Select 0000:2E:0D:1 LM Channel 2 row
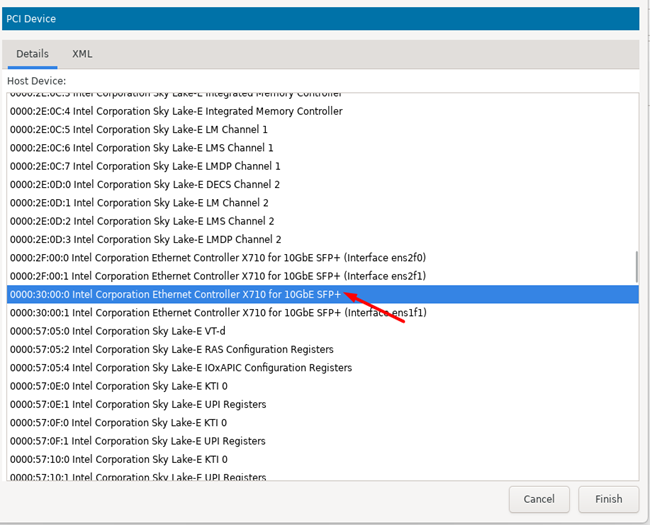The image size is (650, 525). tap(323, 203)
